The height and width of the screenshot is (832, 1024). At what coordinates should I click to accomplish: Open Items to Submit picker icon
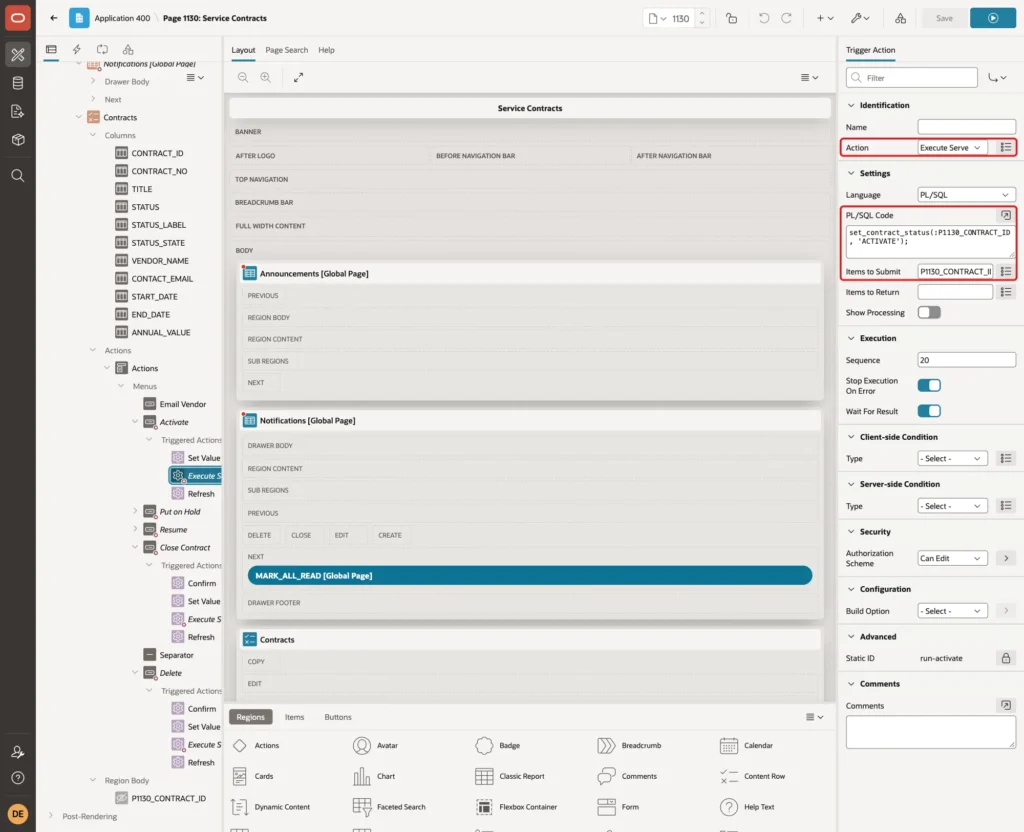coord(1006,271)
